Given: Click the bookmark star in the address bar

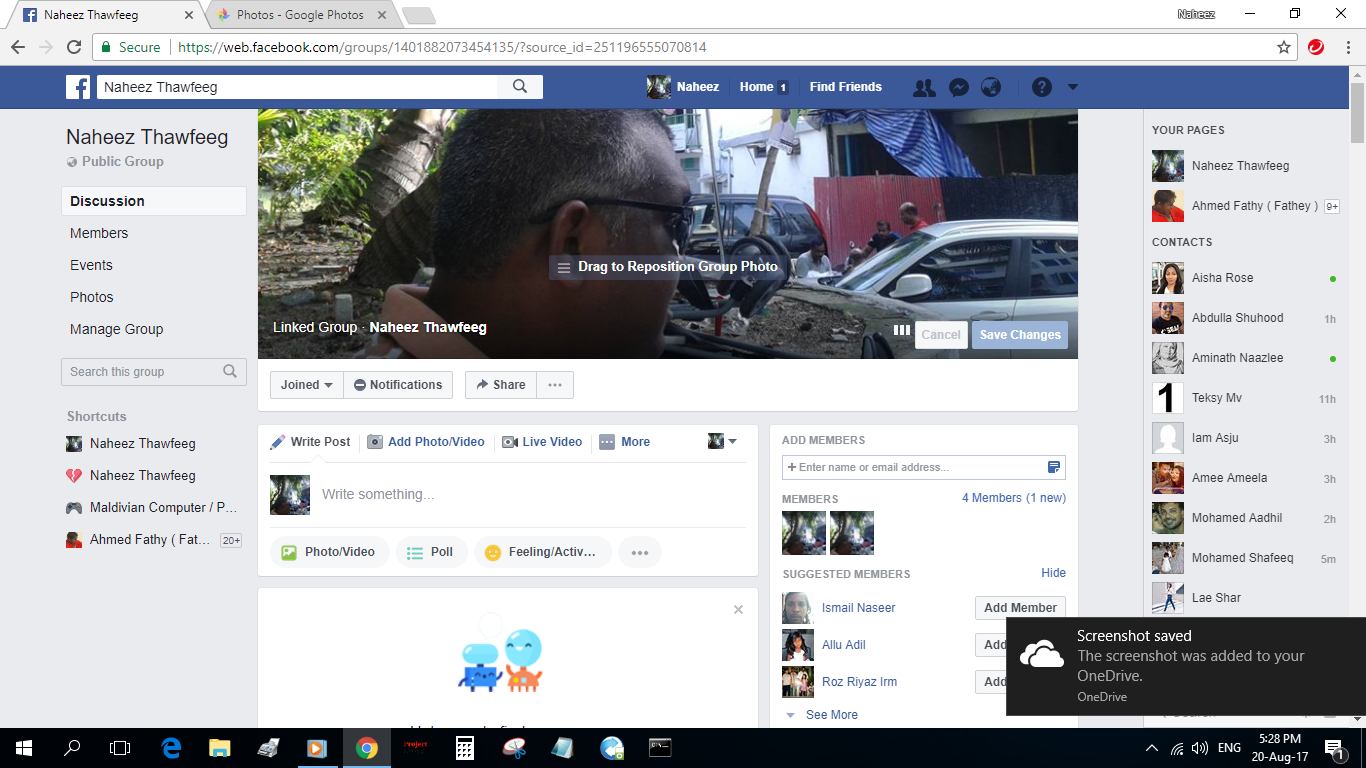Looking at the screenshot, I should (x=1284, y=47).
